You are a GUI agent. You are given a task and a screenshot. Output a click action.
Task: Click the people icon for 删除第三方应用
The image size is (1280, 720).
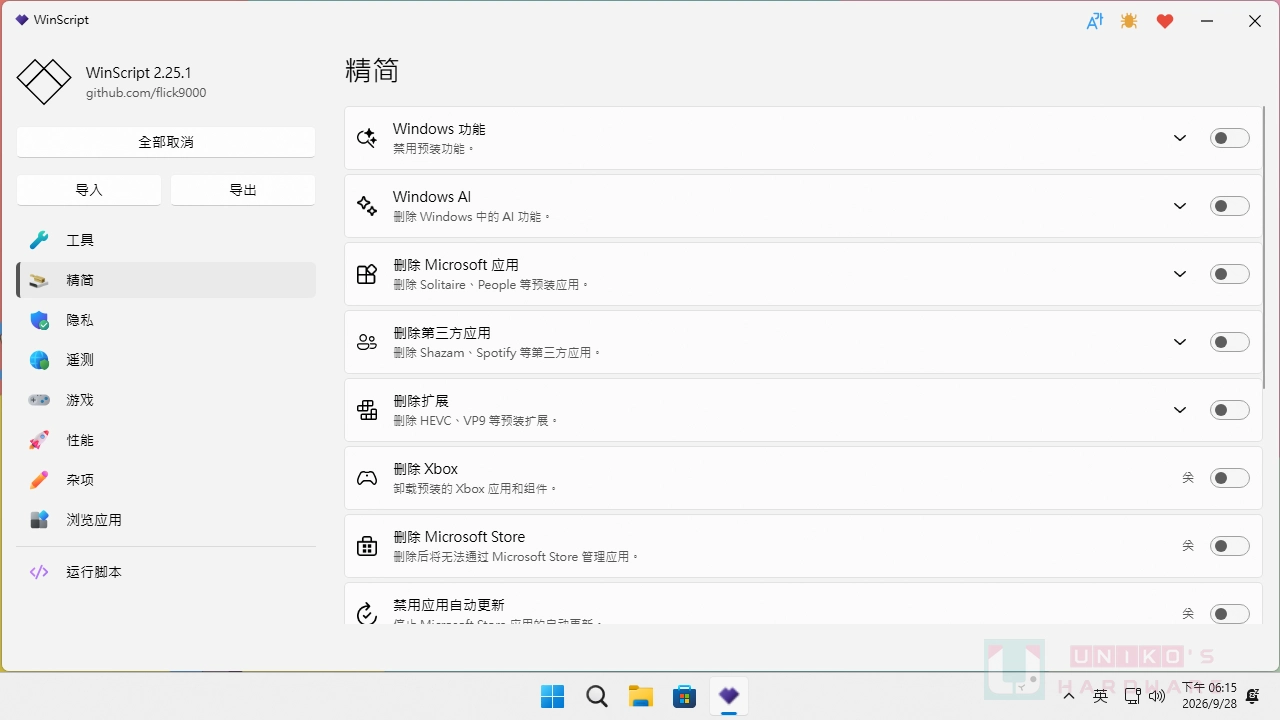[367, 342]
